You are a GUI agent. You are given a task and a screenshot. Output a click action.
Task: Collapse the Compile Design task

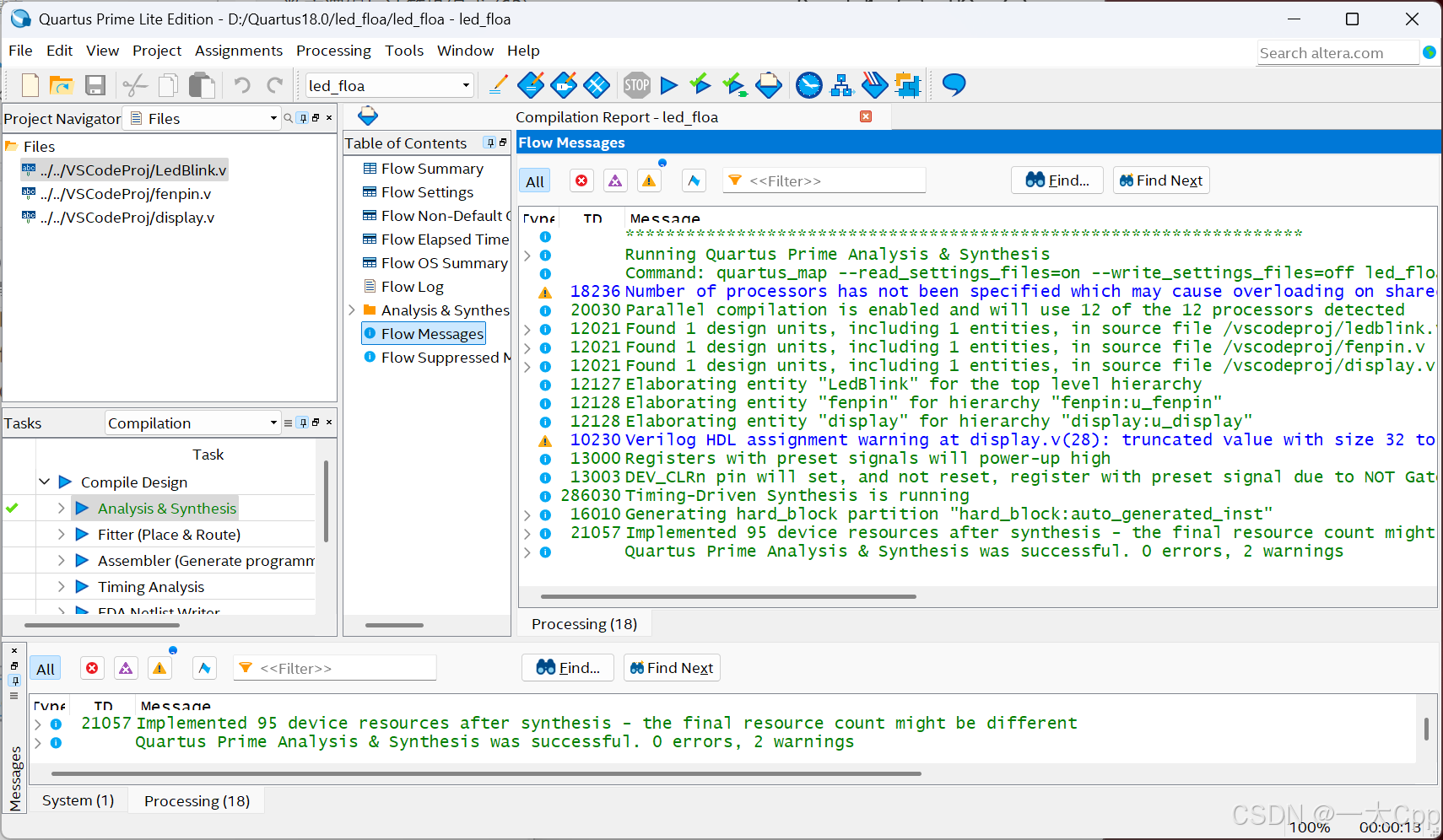[x=45, y=482]
